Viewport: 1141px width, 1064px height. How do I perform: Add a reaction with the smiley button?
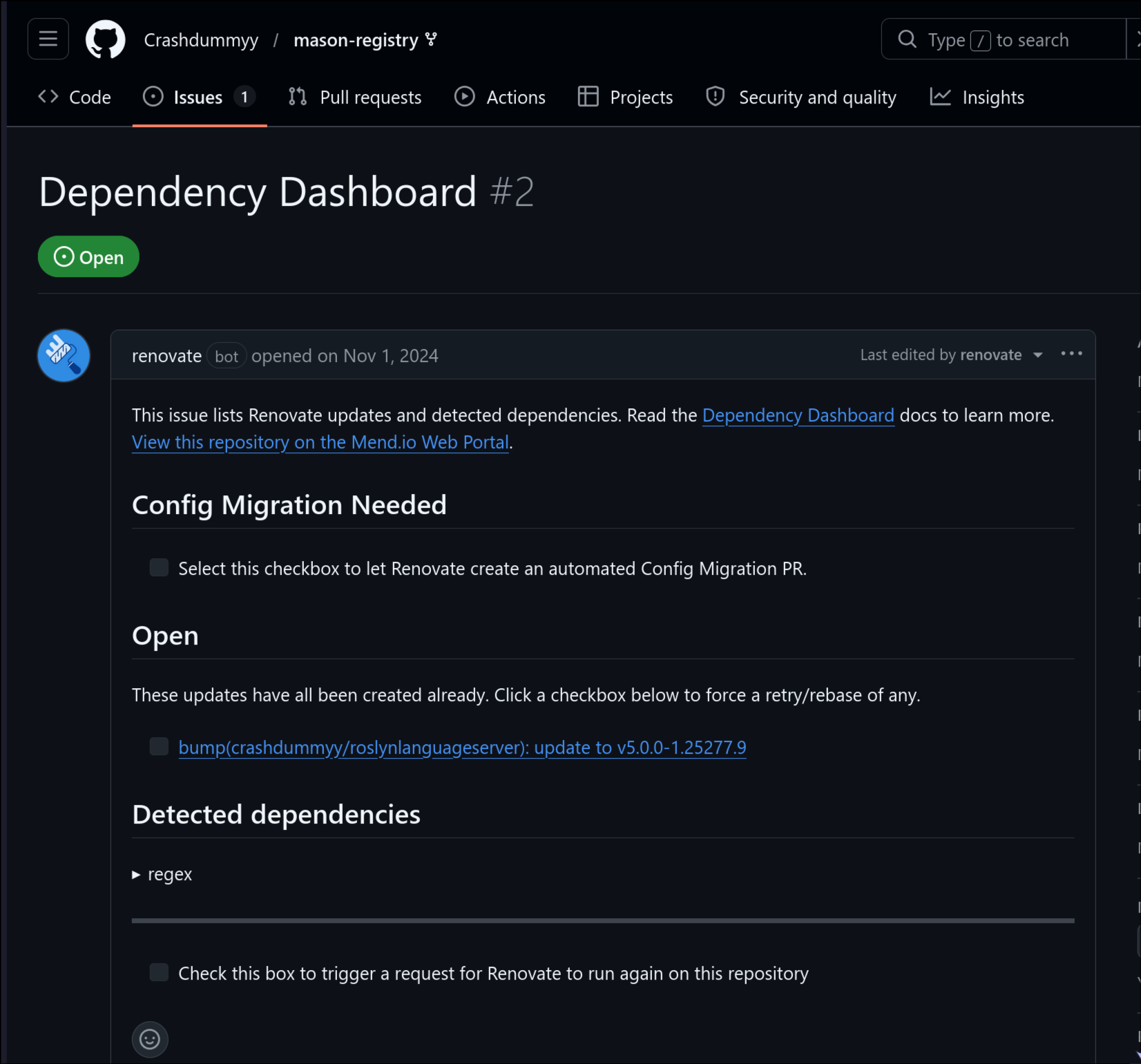tap(150, 1039)
